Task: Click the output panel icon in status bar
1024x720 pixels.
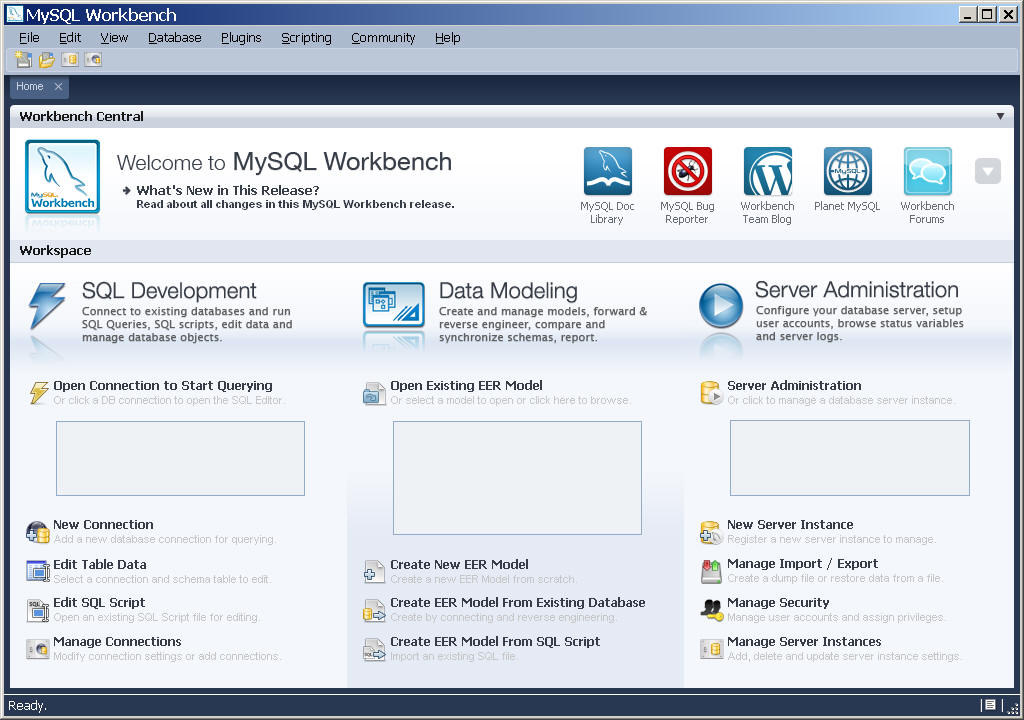Action: tap(990, 705)
